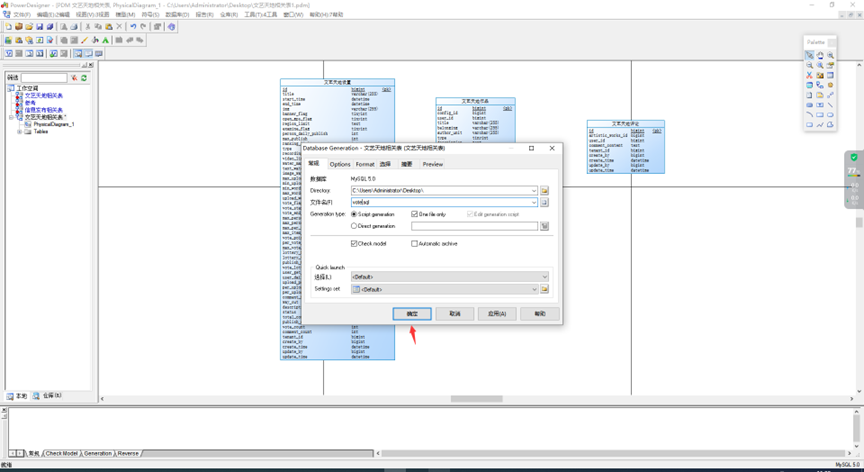Image resolution: width=864 pixels, height=472 pixels.
Task: Open the file name dropdown arrow
Action: (533, 202)
